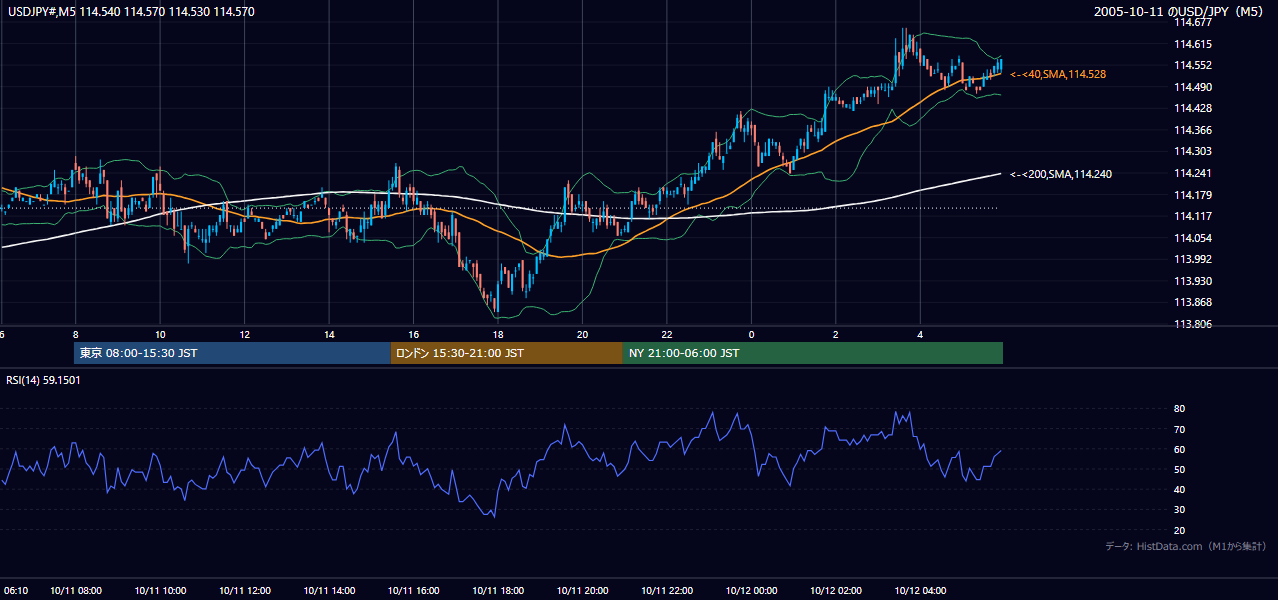Click the 10/11 14:00 time label

[x=330, y=590]
